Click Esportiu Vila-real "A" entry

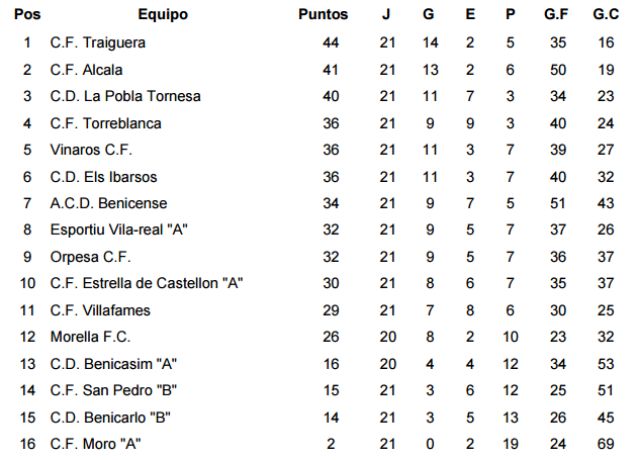pos(119,230)
